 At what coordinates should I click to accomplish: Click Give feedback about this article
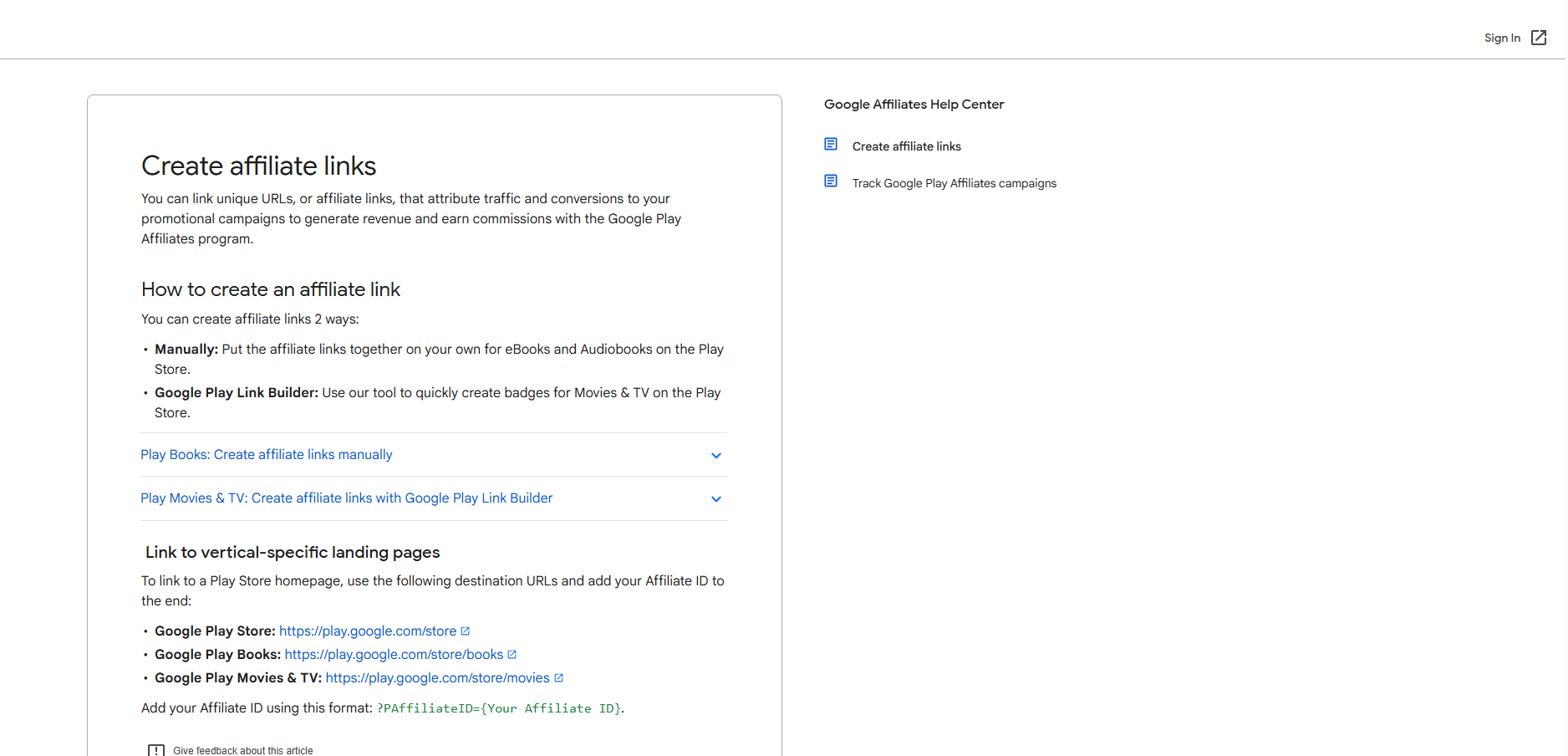pyautogui.click(x=242, y=750)
